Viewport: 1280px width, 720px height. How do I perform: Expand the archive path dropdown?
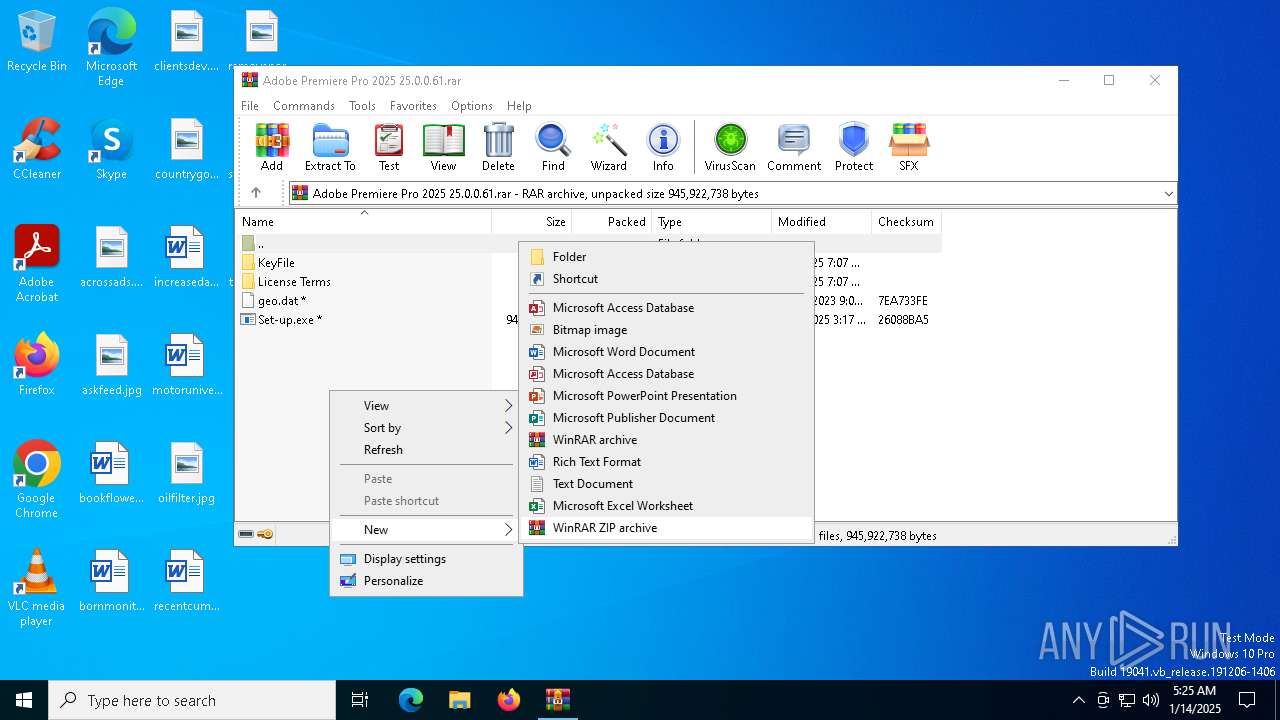pyautogui.click(x=1168, y=193)
